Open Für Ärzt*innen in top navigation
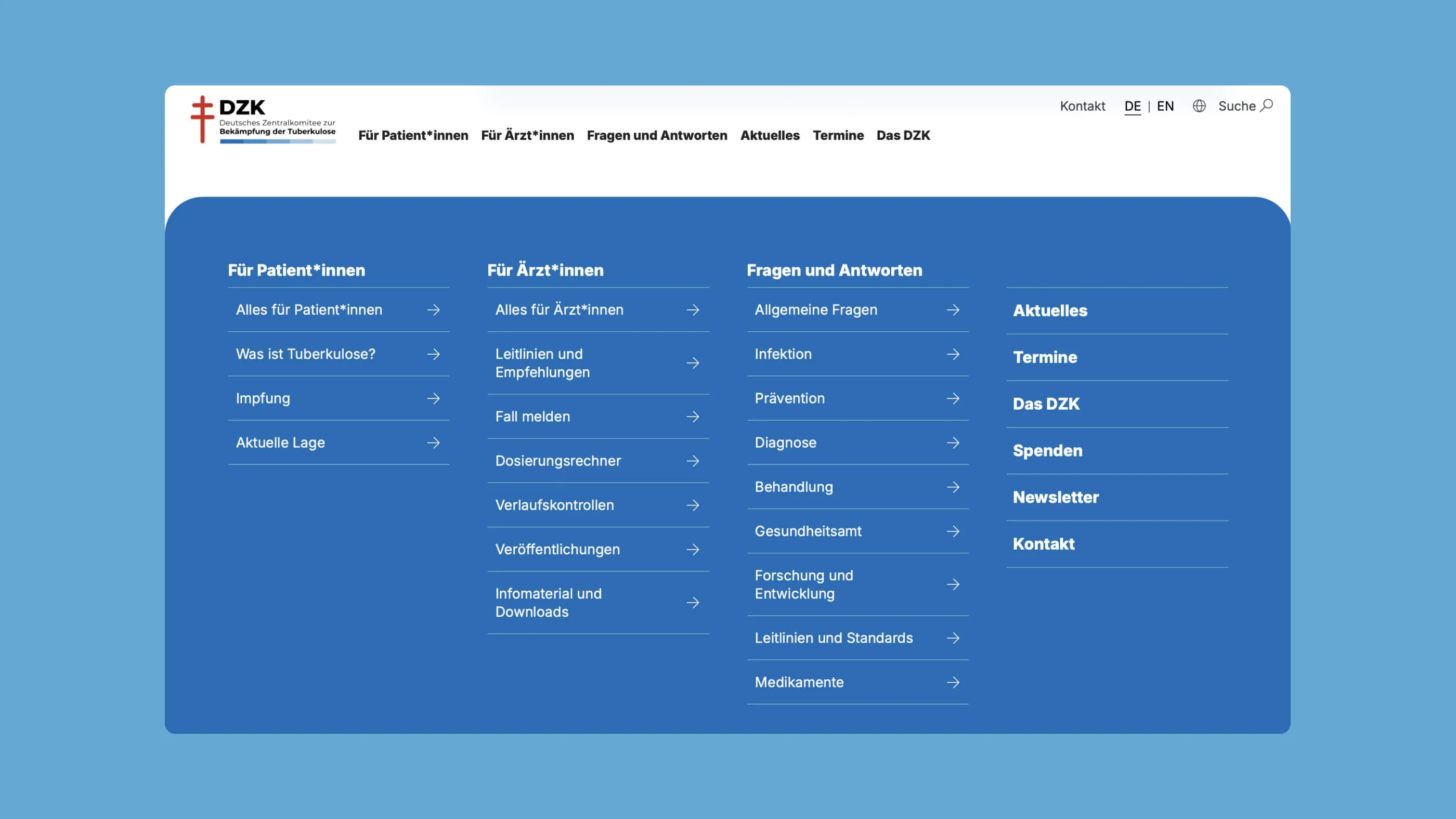 point(527,136)
